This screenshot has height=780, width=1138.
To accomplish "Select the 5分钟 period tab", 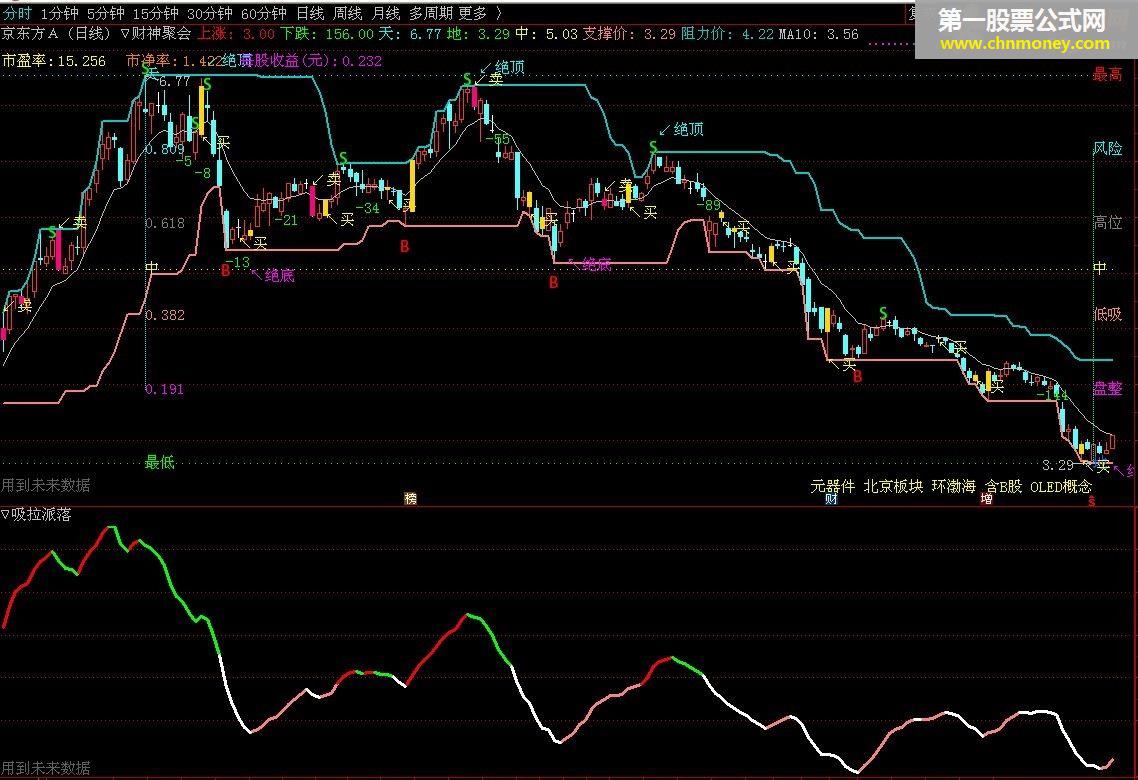I will (105, 13).
